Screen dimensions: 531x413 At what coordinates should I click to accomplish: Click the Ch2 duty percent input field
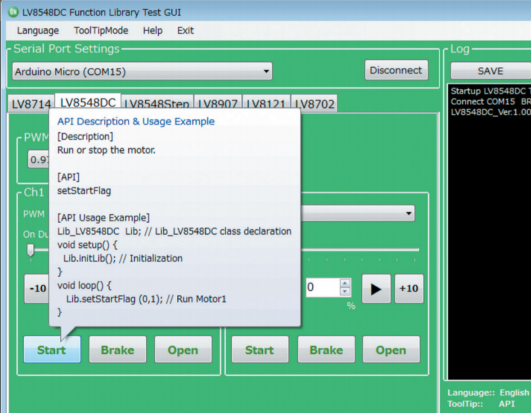(x=323, y=288)
